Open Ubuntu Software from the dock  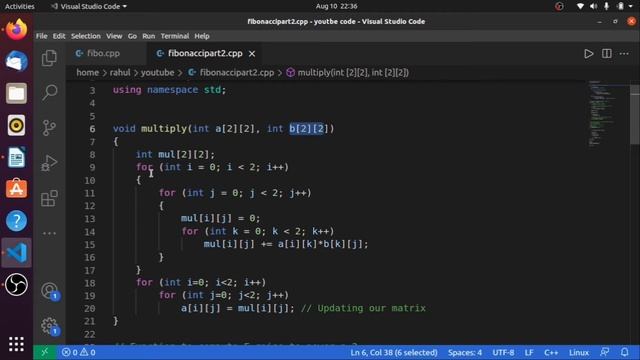coord(16,189)
